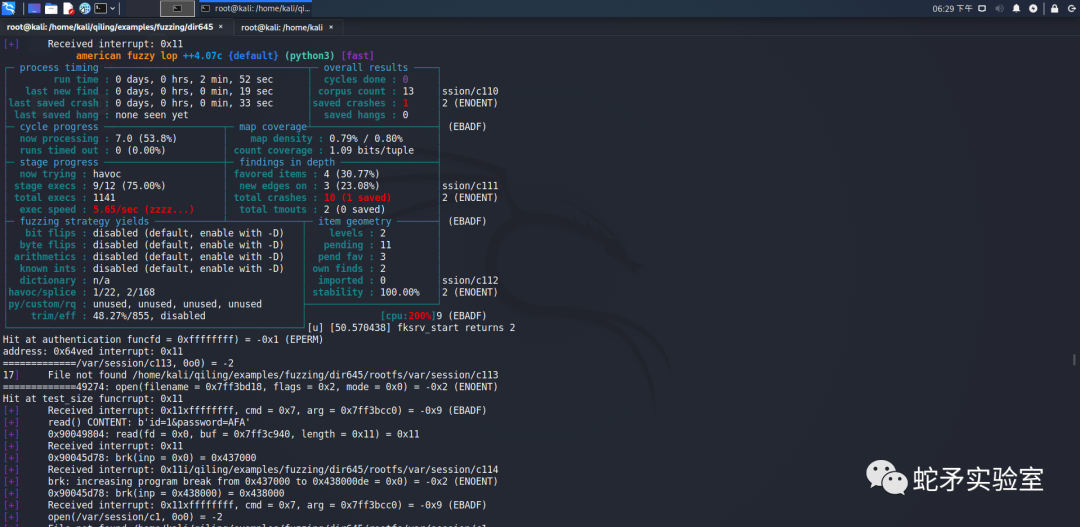Click the 'last saved crash' timing line

point(141,103)
